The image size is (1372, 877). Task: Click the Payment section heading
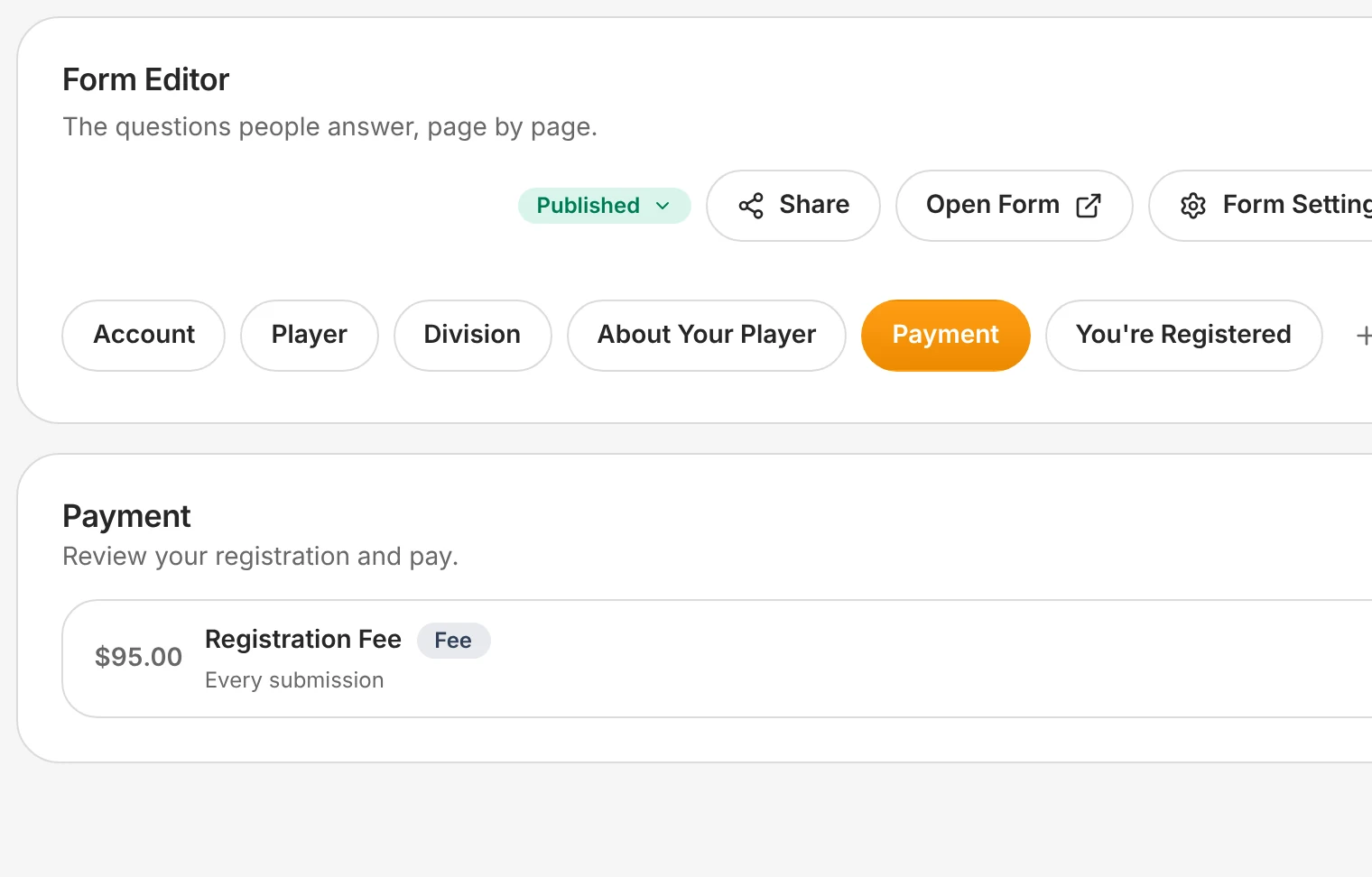(126, 517)
